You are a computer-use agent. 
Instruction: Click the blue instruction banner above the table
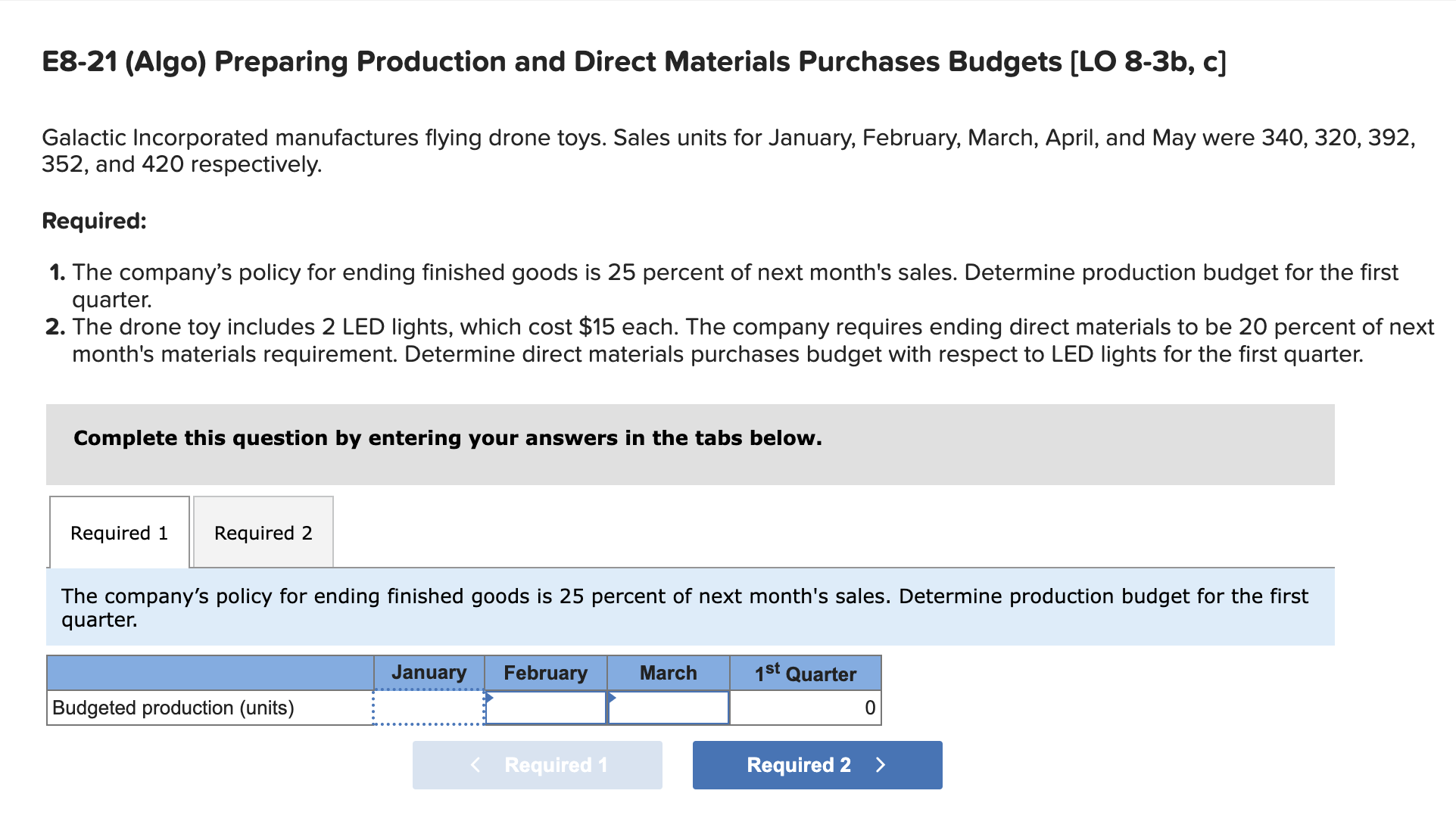(691, 607)
